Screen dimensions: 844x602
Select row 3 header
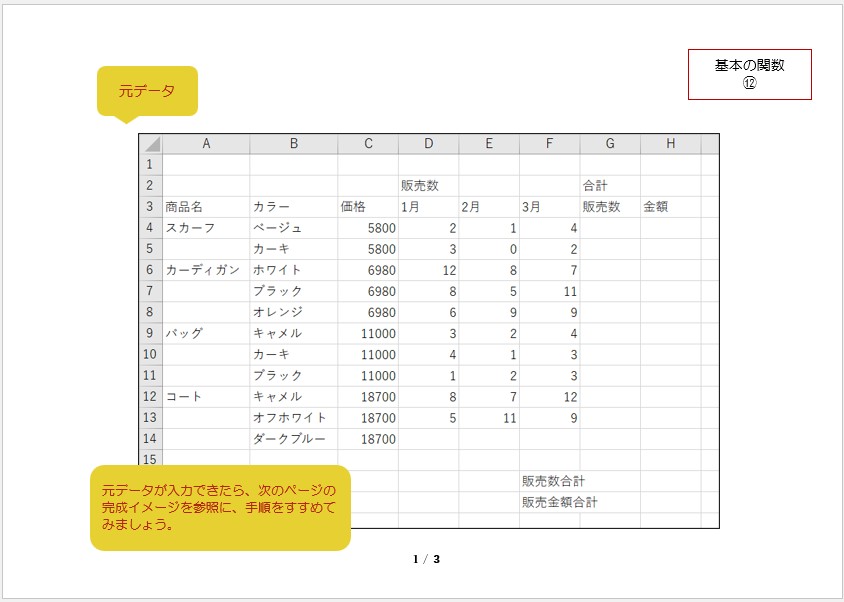pos(151,207)
